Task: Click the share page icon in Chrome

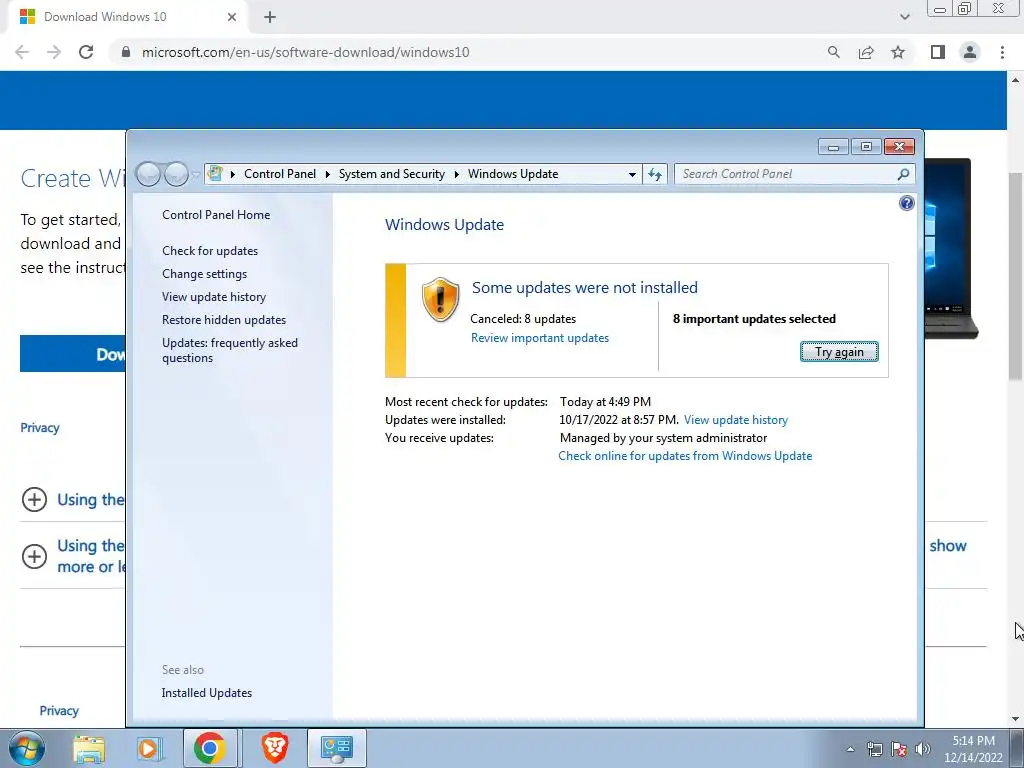Action: 866,52
